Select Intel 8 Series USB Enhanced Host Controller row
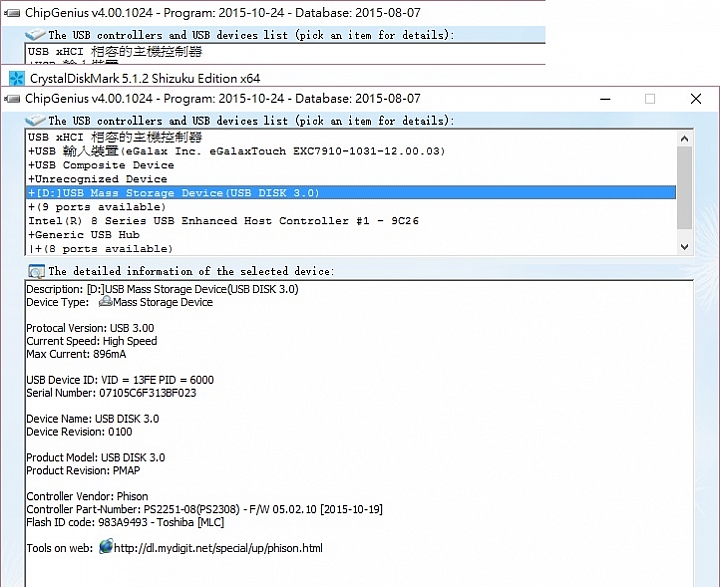 click(x=351, y=220)
